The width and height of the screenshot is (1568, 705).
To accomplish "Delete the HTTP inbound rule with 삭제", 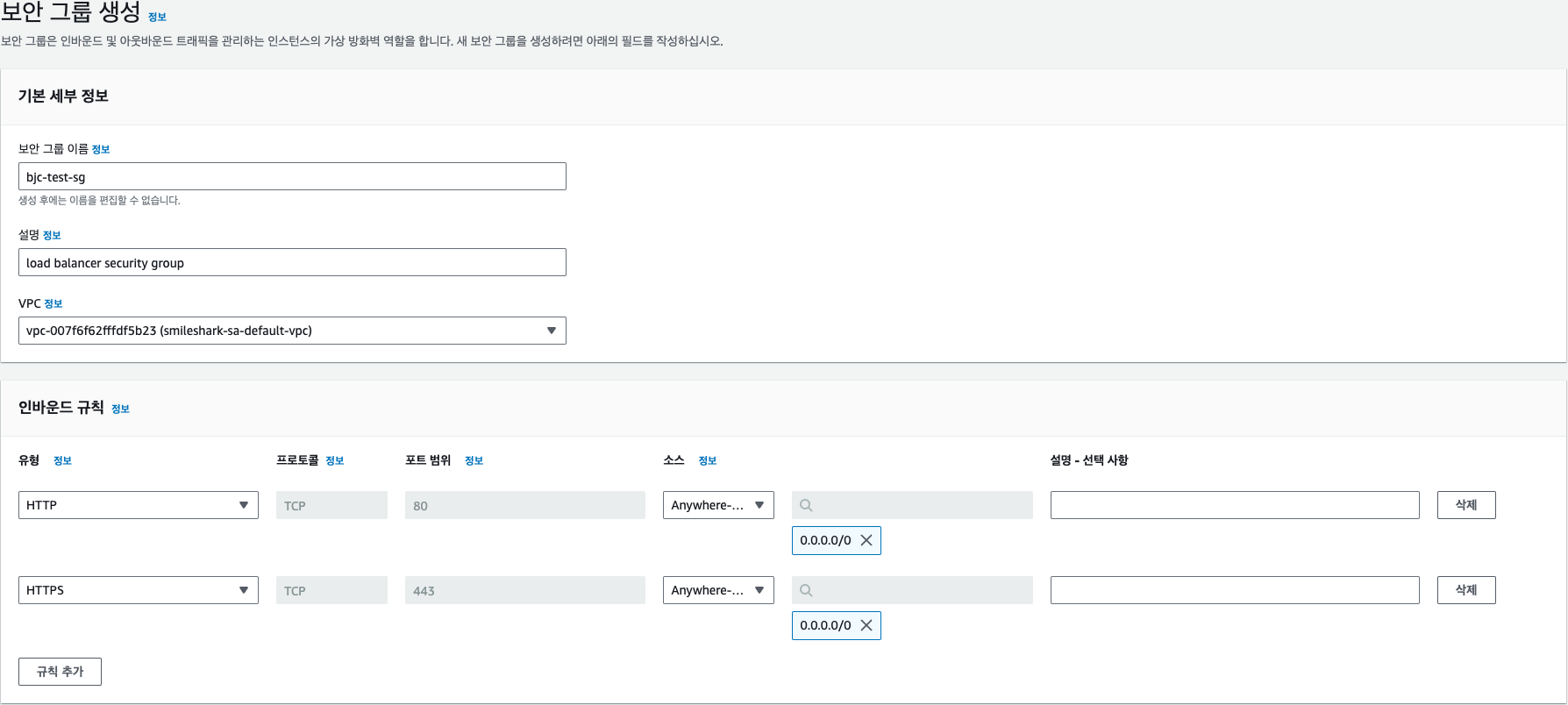I will [x=1465, y=505].
